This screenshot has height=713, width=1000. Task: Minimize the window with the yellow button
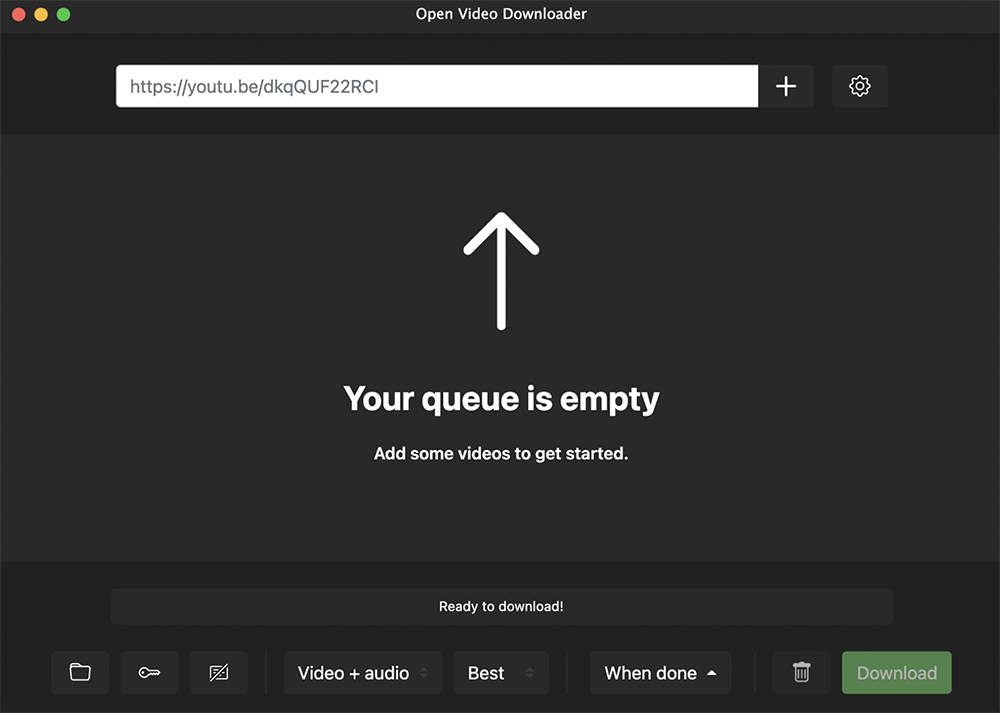41,14
